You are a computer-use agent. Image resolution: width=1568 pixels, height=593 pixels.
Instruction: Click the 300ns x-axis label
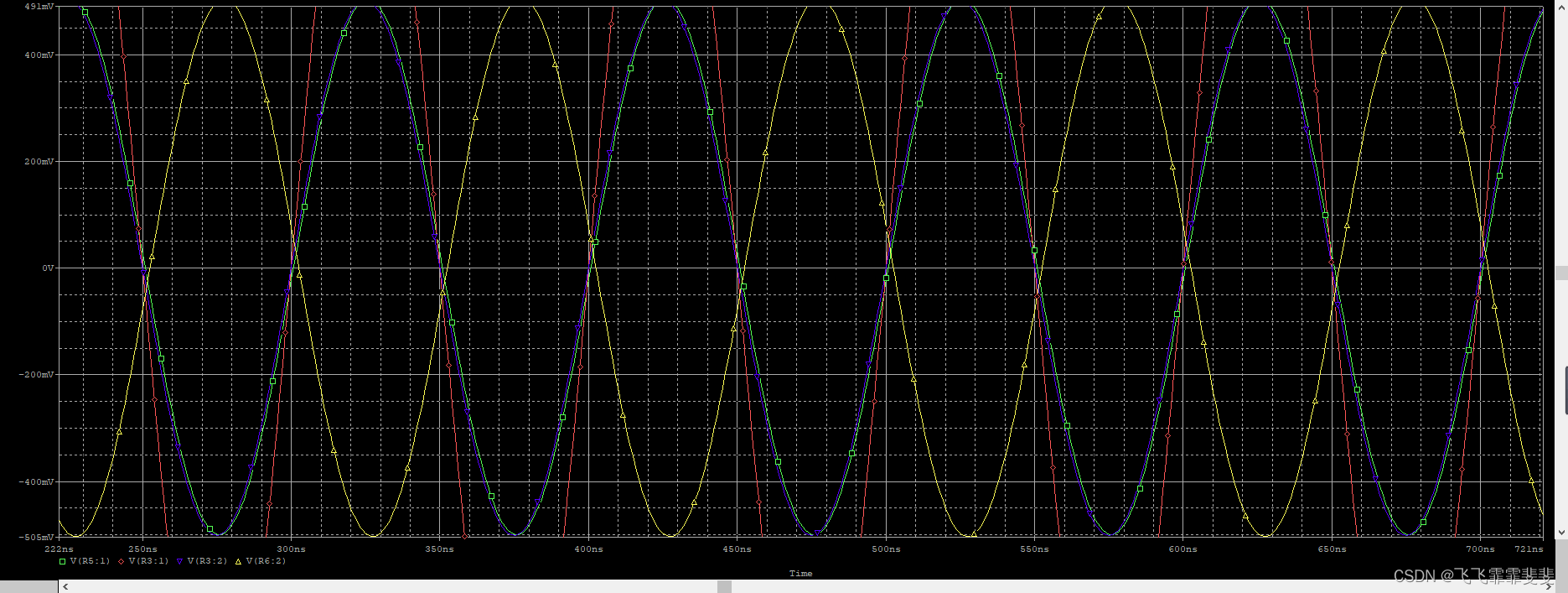(291, 549)
